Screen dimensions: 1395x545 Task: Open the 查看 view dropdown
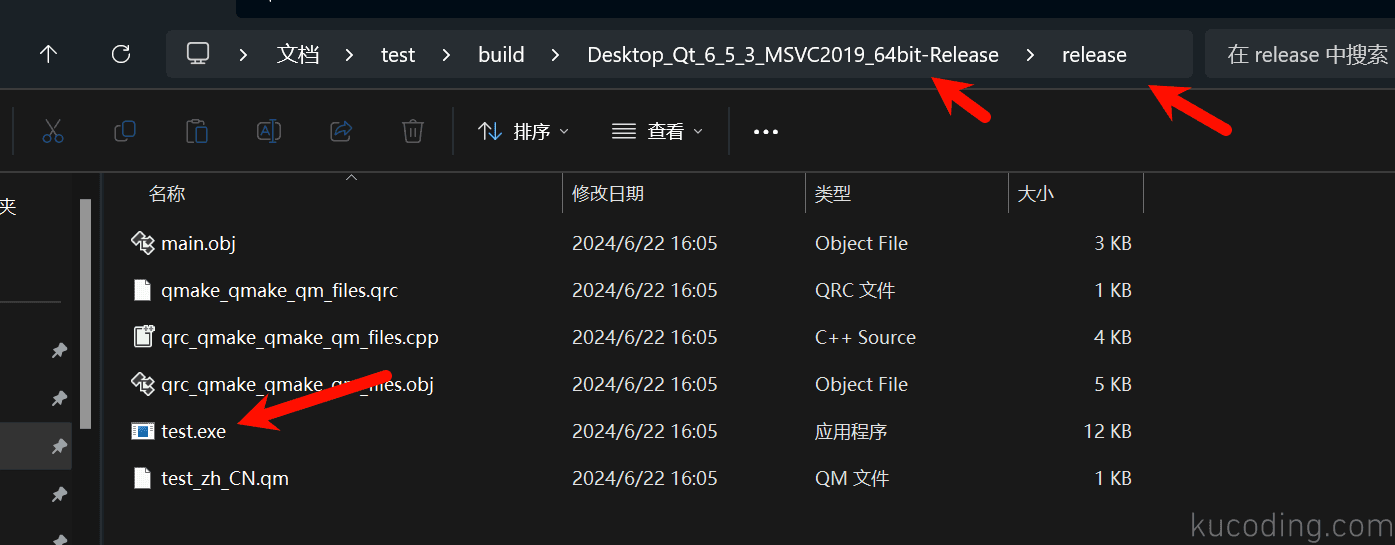coord(657,131)
